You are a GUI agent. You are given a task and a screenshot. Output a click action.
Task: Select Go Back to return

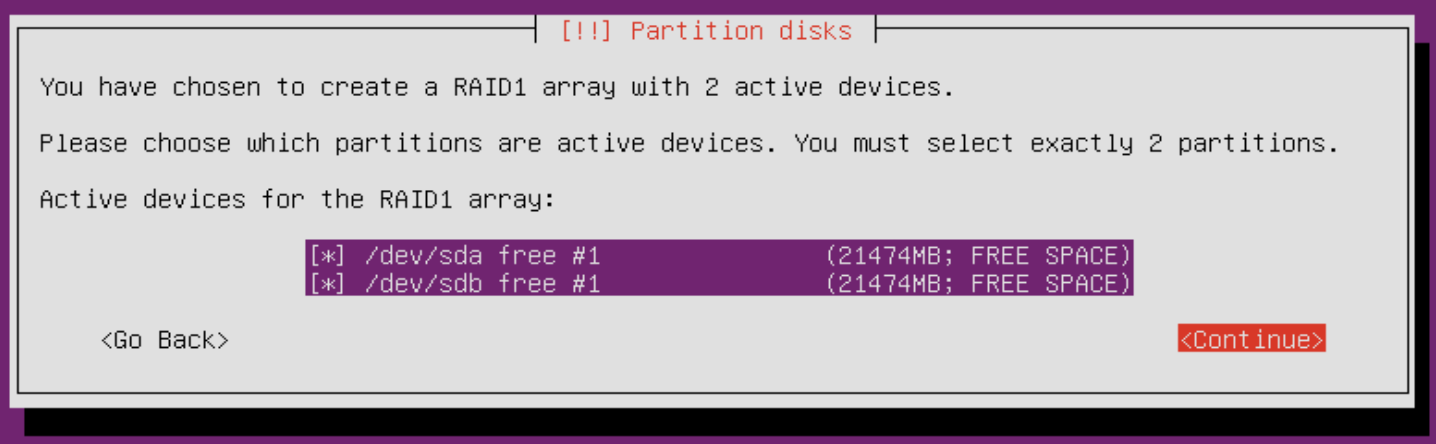pos(165,340)
